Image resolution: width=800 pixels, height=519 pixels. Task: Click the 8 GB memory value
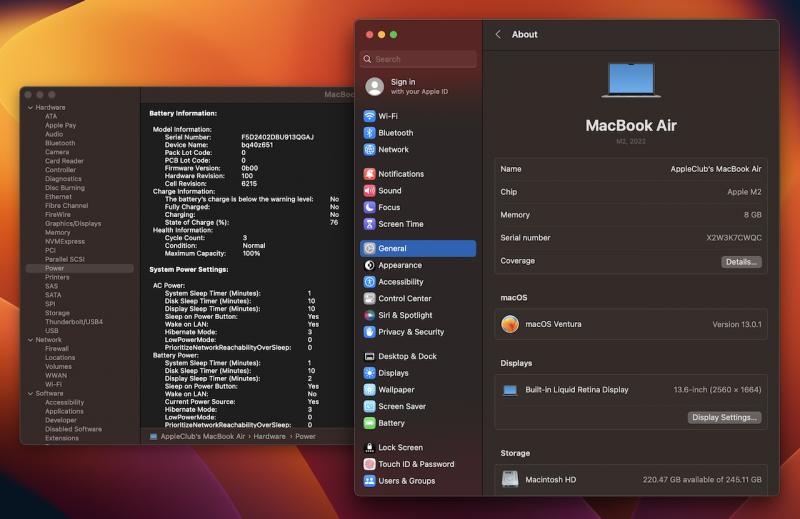coord(753,215)
